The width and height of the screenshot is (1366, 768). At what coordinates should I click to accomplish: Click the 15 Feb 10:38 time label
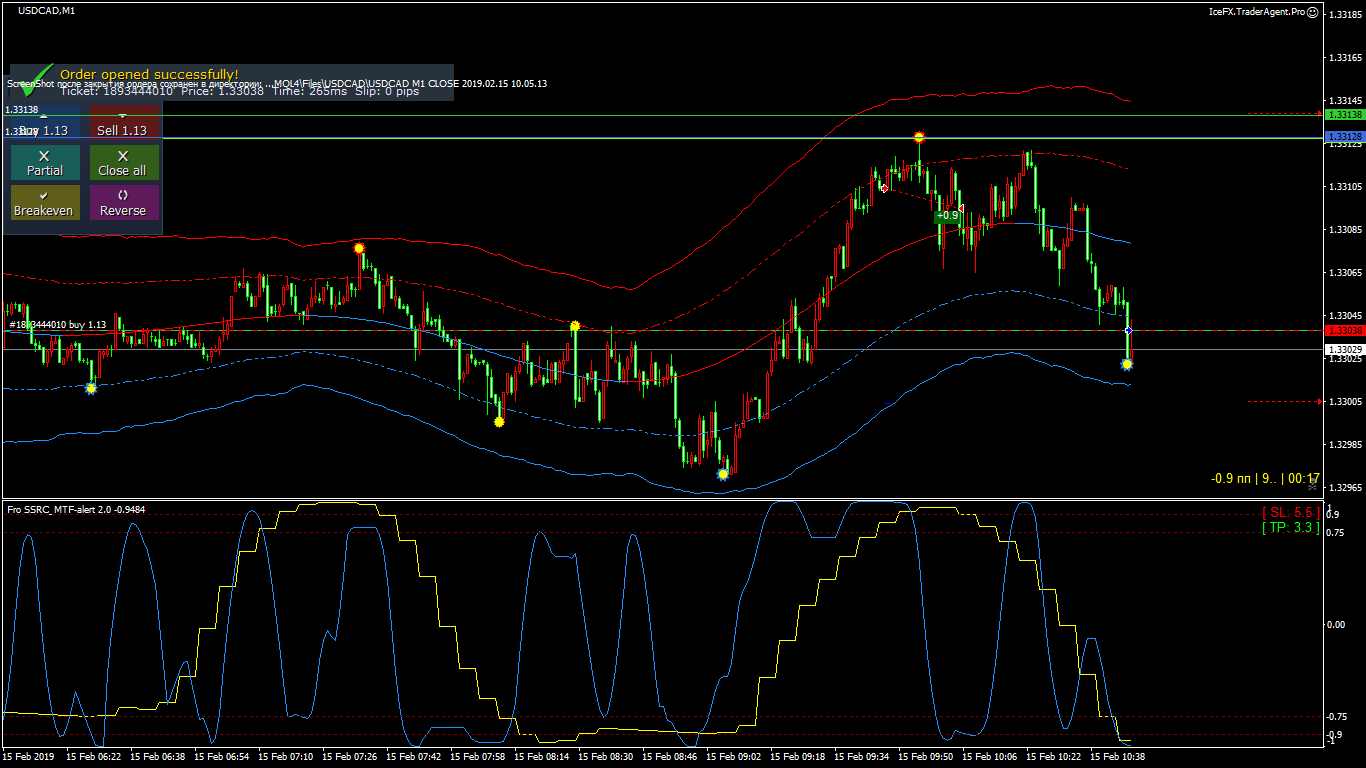pos(1118,757)
